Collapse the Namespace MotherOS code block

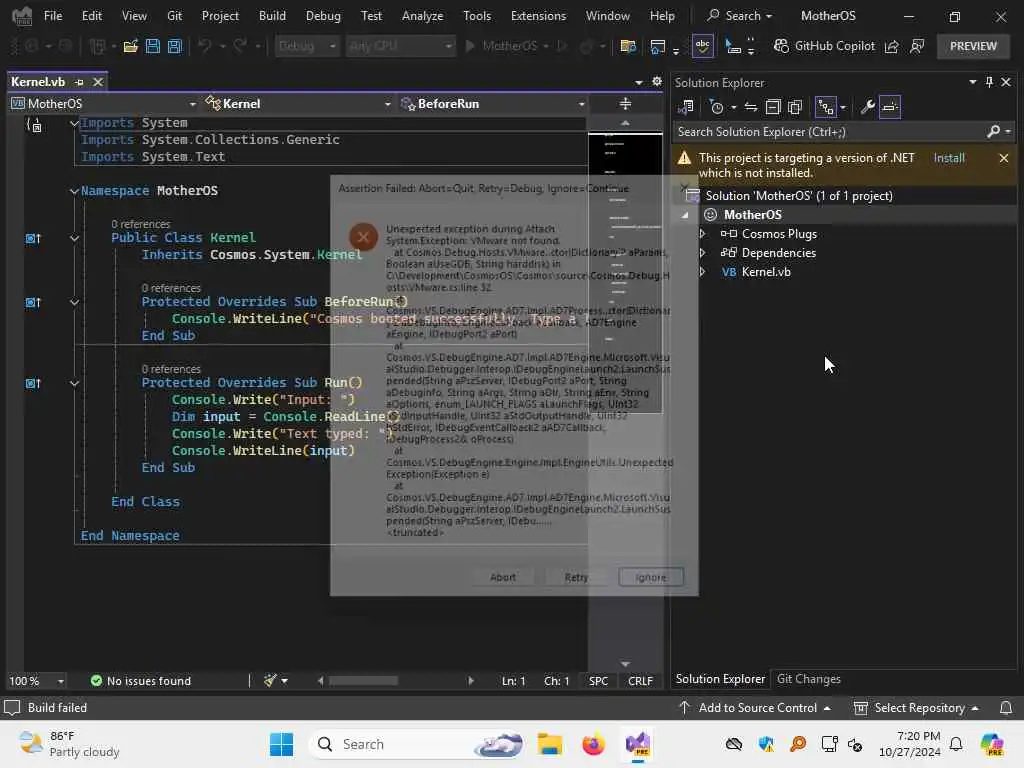[74, 191]
